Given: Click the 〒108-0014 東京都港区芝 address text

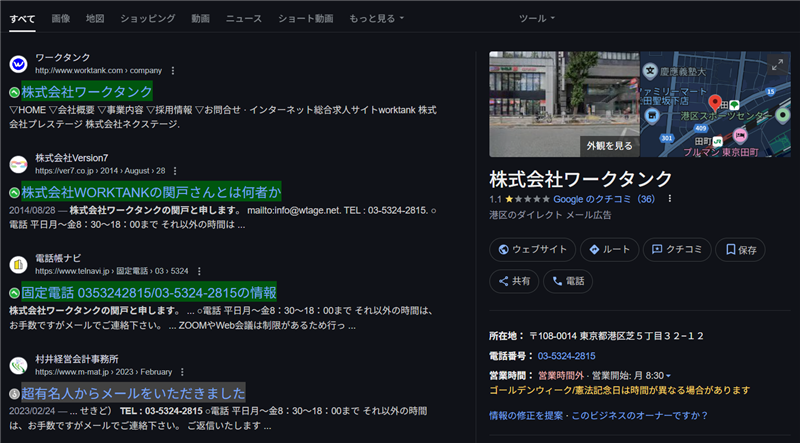Looking at the screenshot, I should click(x=616, y=336).
